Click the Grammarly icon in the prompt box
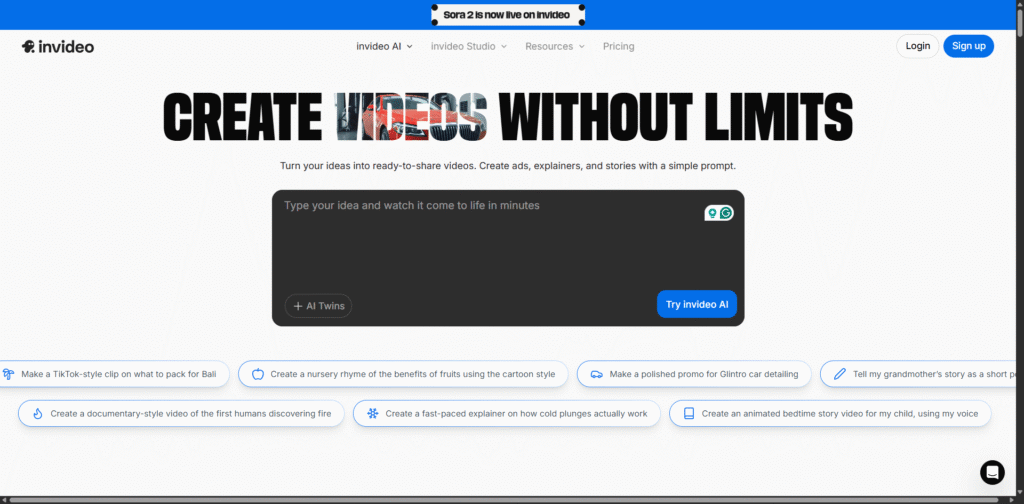The image size is (1024, 504). (x=726, y=213)
